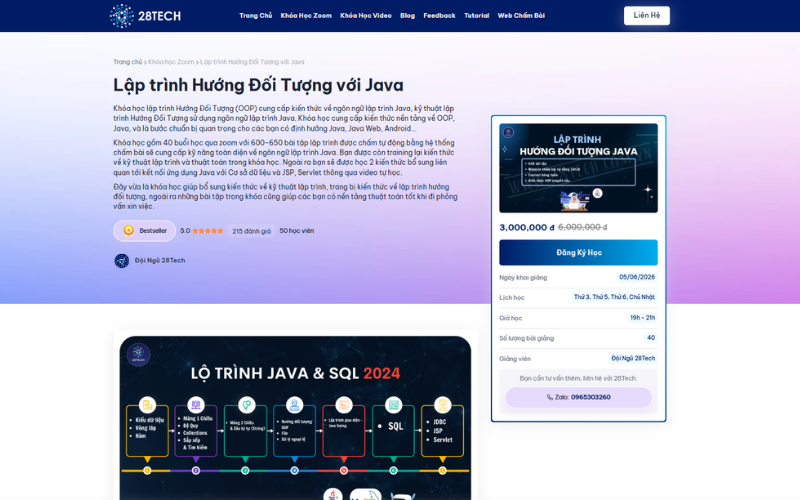
Task: Click the Bestseller badge
Action: pos(144,231)
